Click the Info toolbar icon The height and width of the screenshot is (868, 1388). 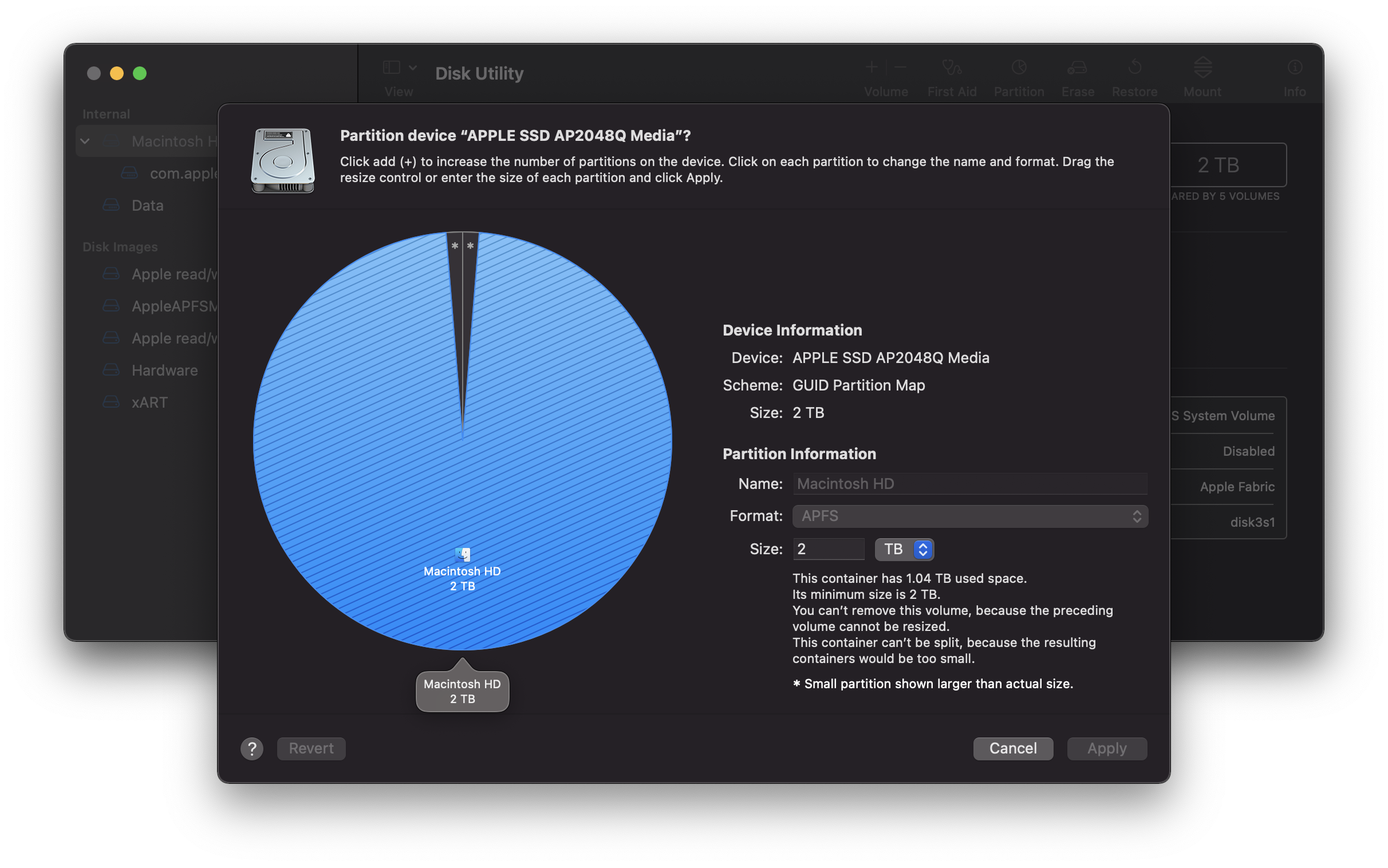(x=1295, y=68)
